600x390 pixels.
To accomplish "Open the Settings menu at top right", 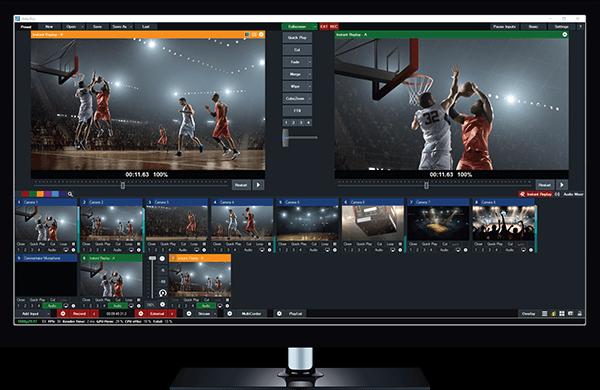I will coord(561,27).
